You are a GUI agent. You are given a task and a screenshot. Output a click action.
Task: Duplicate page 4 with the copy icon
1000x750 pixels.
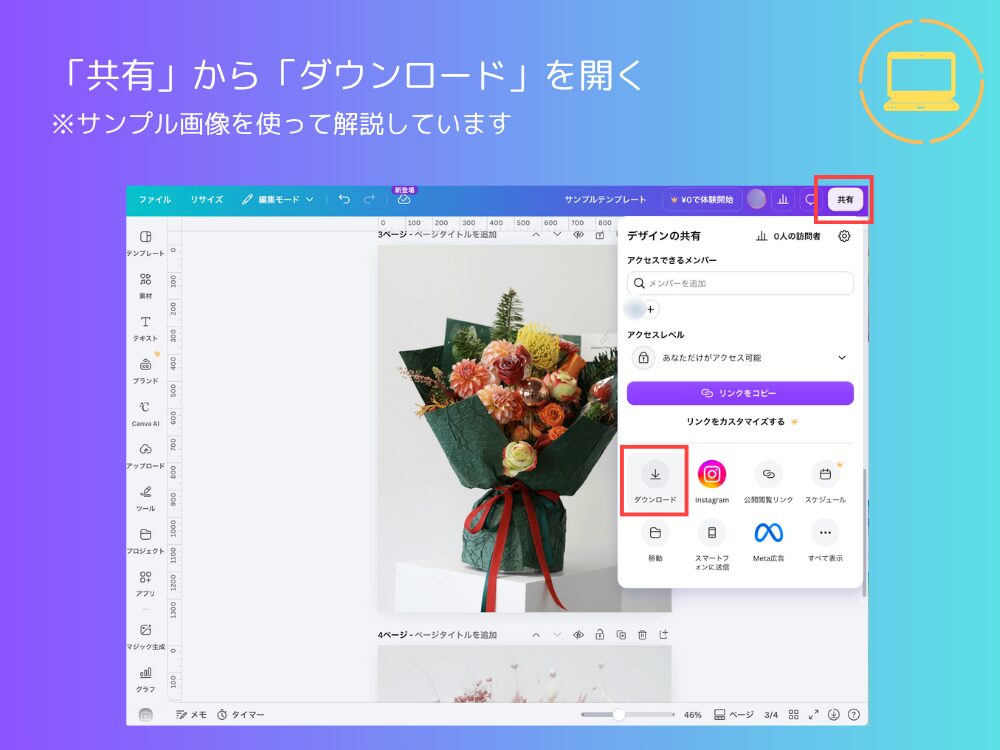click(x=621, y=635)
